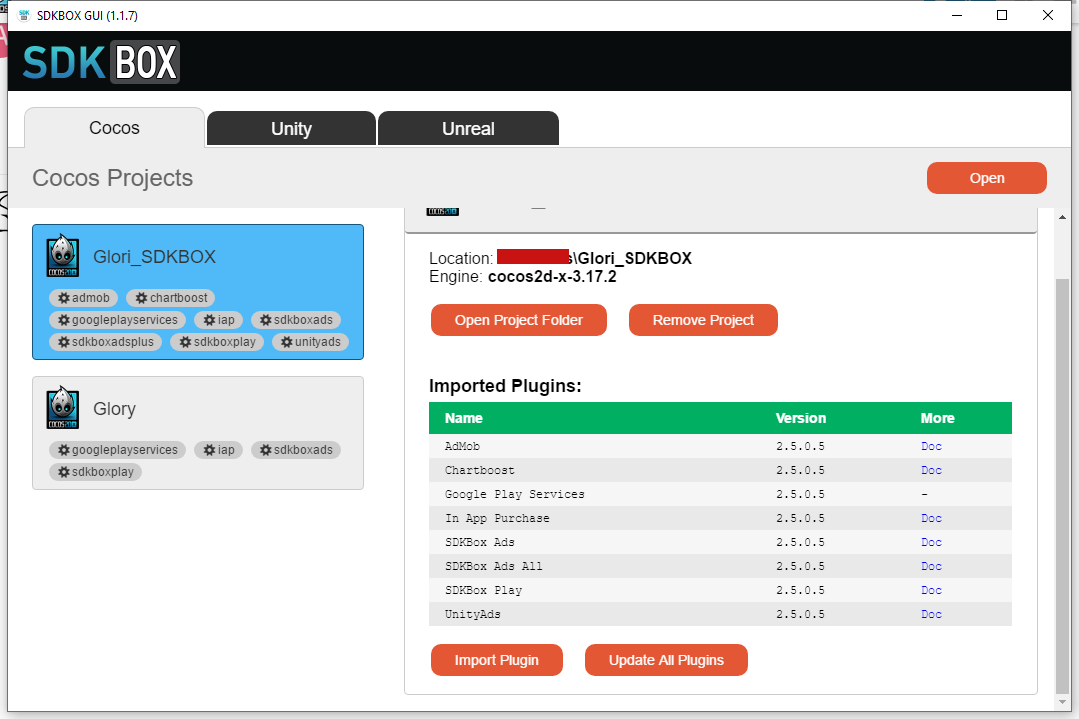
Task: Click the scrollbar down arrow
Action: [x=1062, y=702]
